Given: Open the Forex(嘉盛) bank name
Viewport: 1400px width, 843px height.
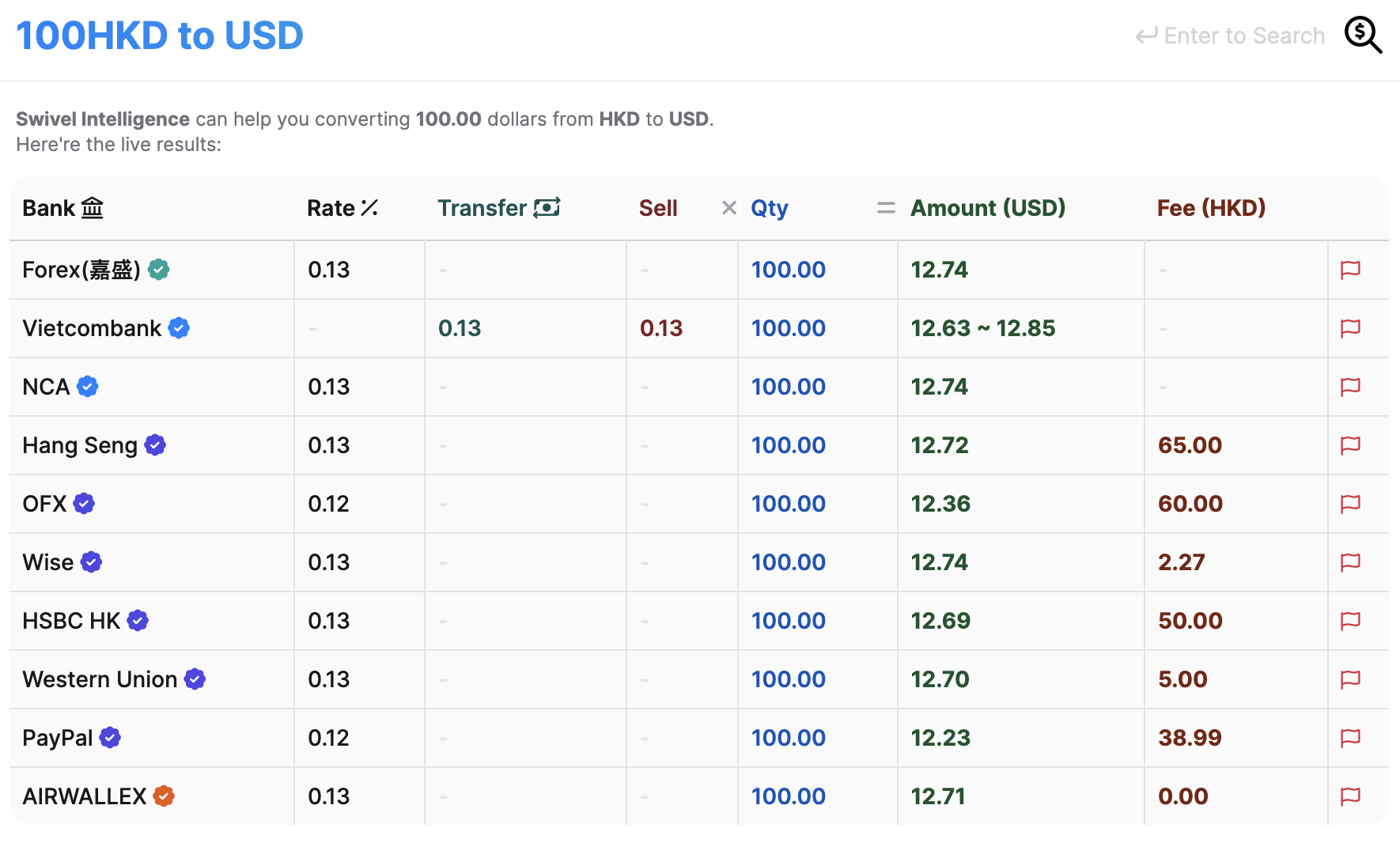Looking at the screenshot, I should click(x=81, y=270).
